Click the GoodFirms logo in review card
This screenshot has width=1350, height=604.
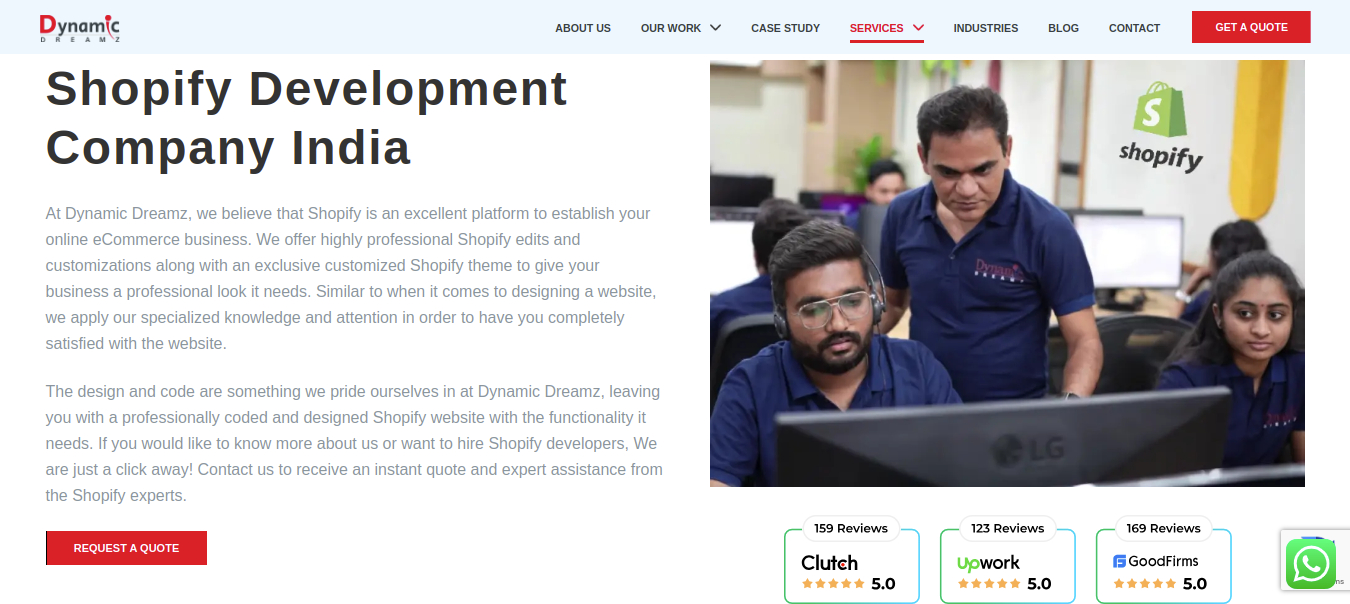(1155, 561)
